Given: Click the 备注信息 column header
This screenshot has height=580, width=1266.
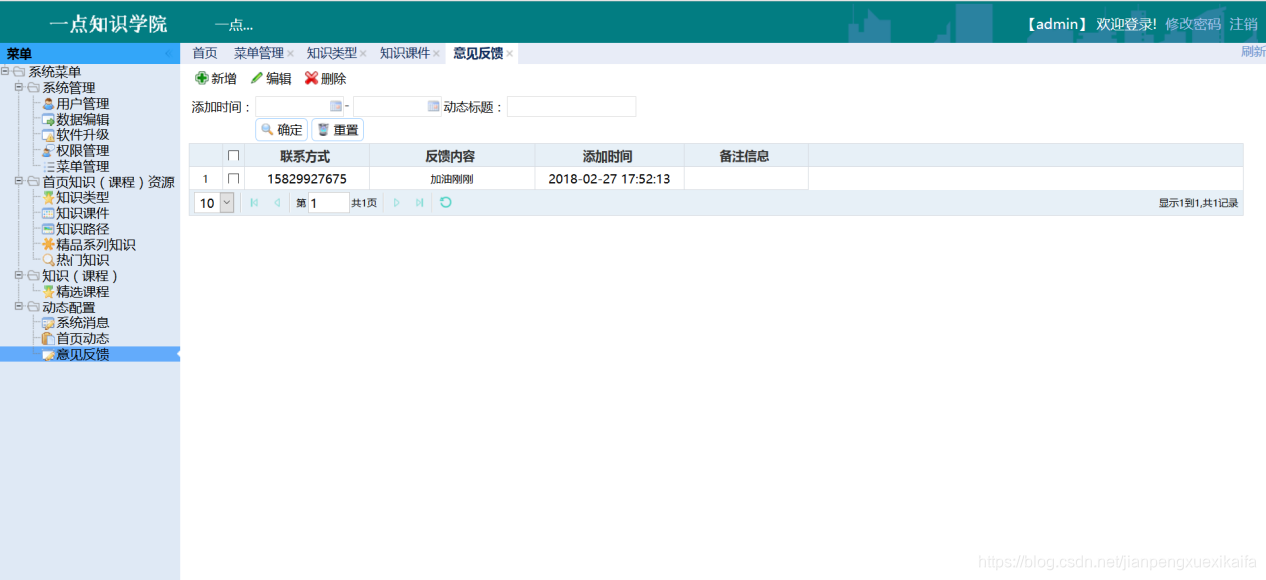Looking at the screenshot, I should [745, 156].
